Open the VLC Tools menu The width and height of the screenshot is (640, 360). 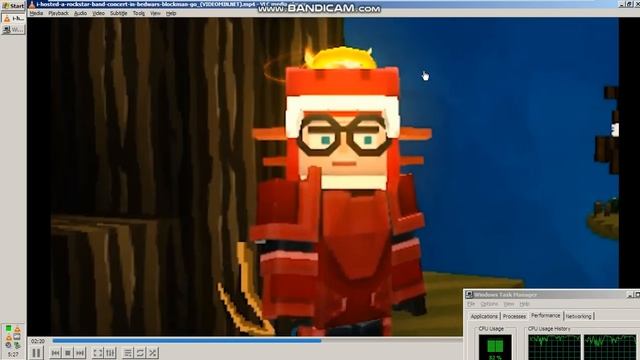[139, 13]
